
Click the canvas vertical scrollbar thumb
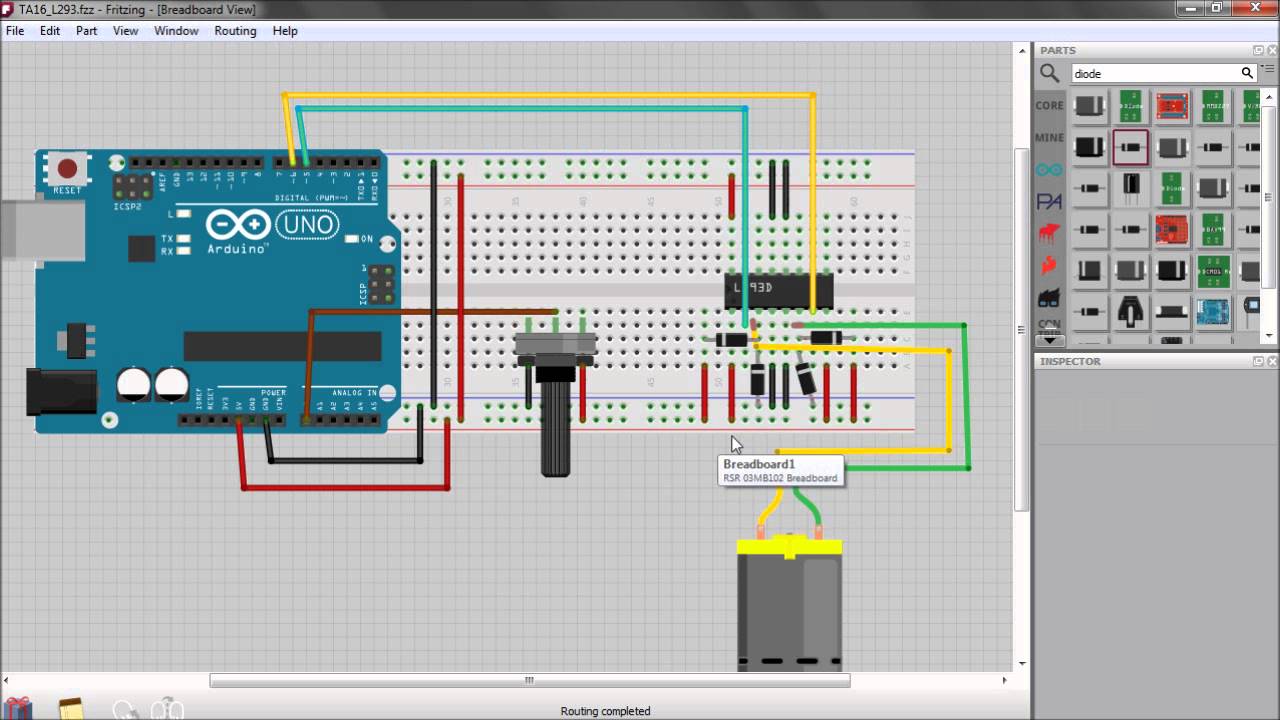1022,330
